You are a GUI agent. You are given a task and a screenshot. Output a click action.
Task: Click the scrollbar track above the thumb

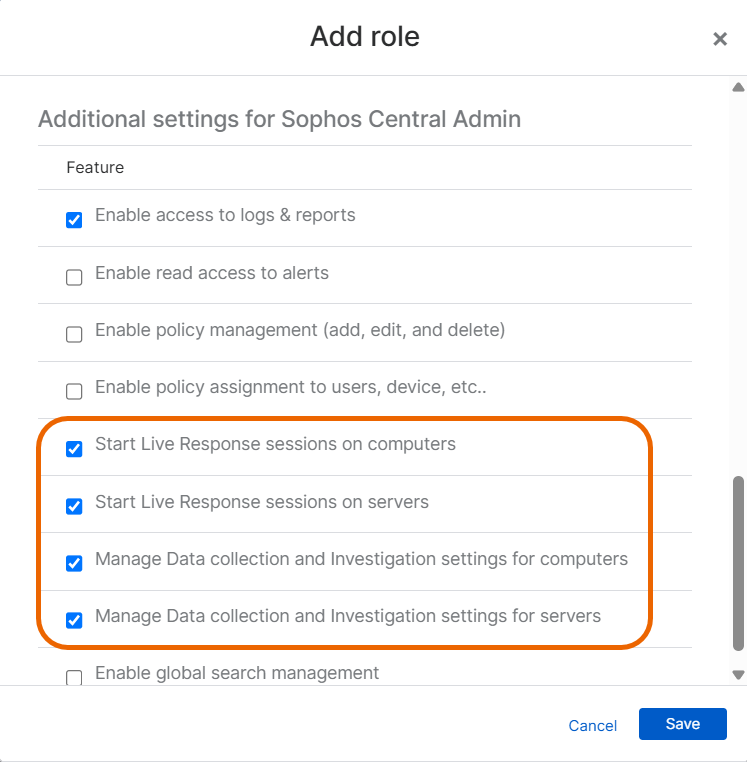pos(738,280)
